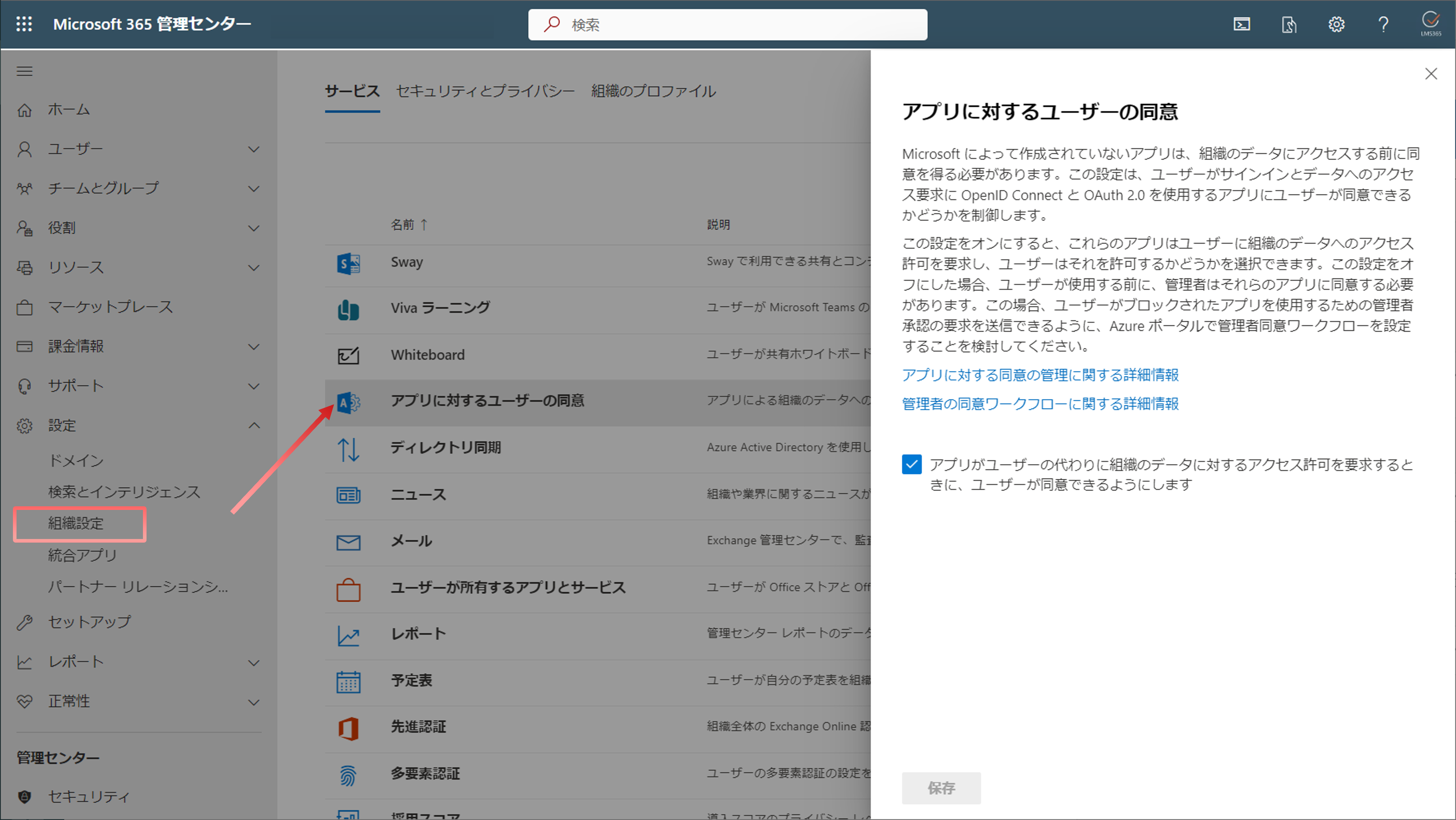Screen dimensions: 1456x820
Task: Click Microsoft 365 管理センター title
Action: click(152, 24)
